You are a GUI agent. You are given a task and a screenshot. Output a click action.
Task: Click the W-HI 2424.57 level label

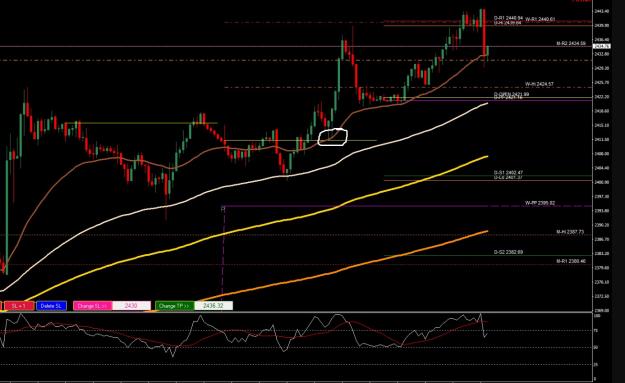[539, 84]
